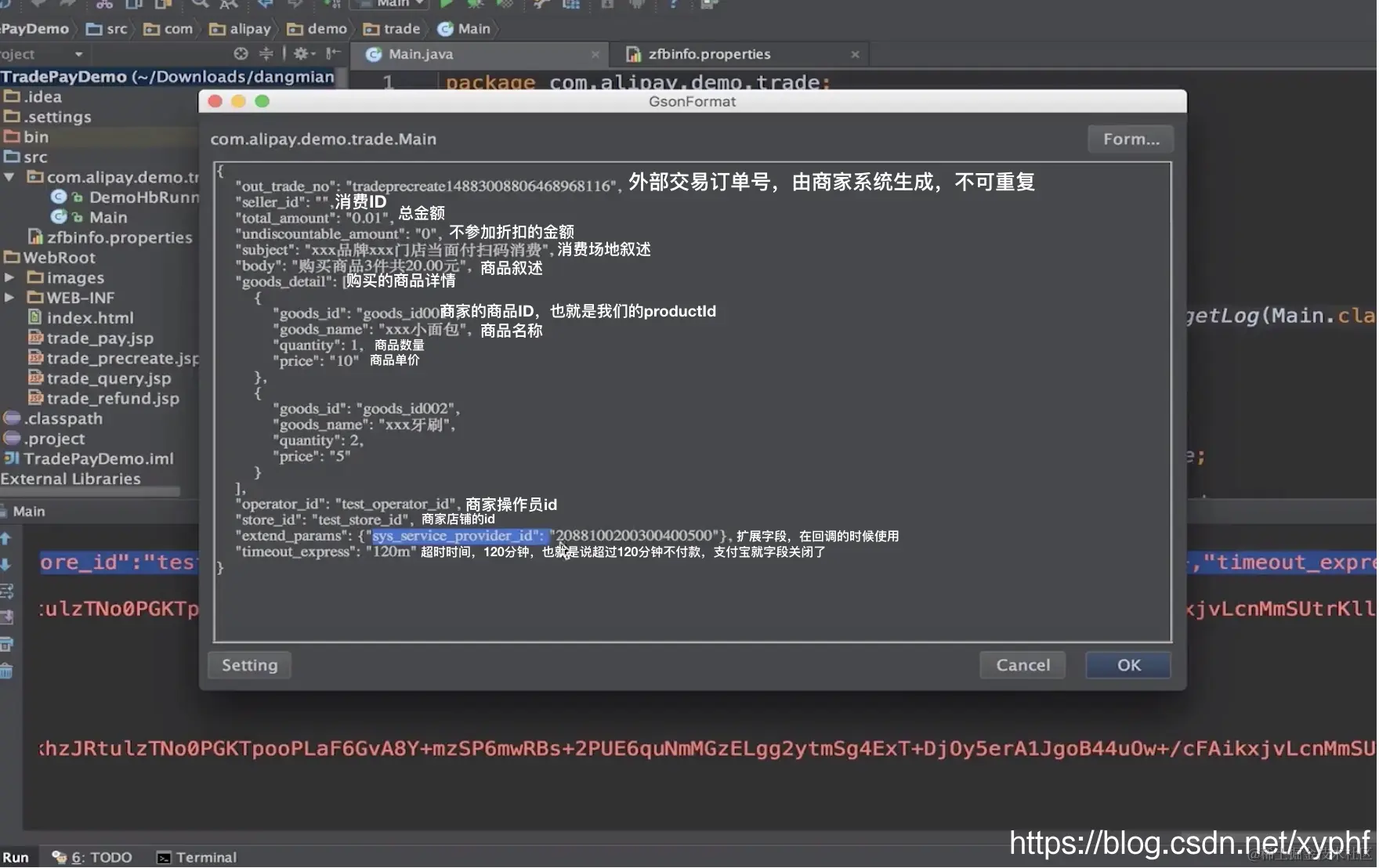This screenshot has height=868, width=1379.
Task: Click highlighted sys_service_provider_id text in JSON
Action: (461, 536)
